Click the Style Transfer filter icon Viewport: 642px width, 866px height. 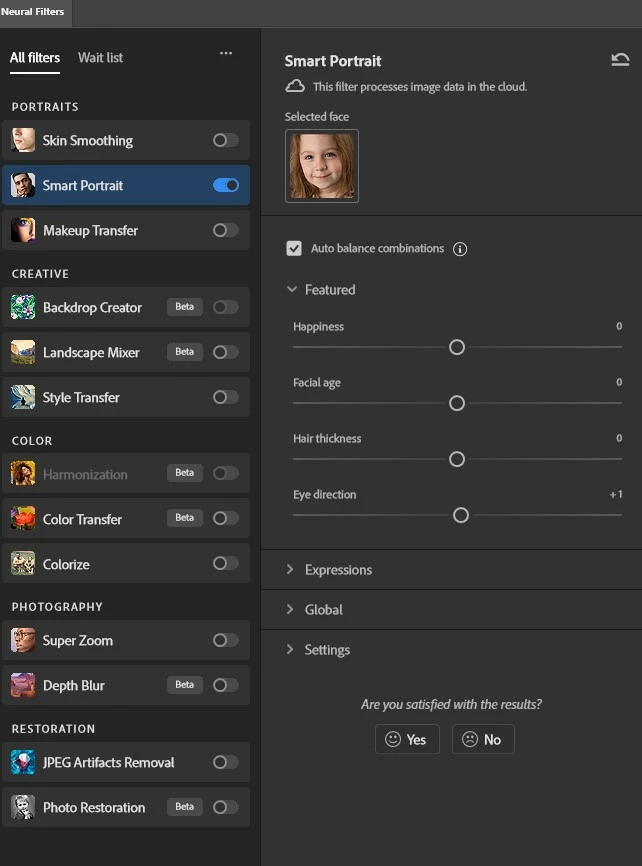pos(23,397)
